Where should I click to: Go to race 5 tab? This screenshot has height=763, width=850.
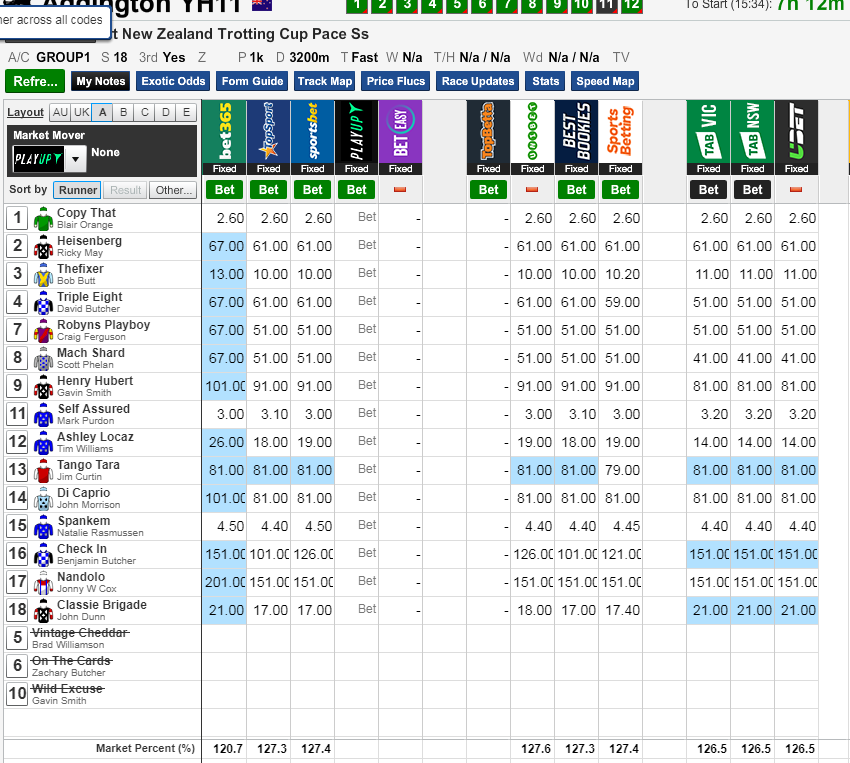coord(457,5)
